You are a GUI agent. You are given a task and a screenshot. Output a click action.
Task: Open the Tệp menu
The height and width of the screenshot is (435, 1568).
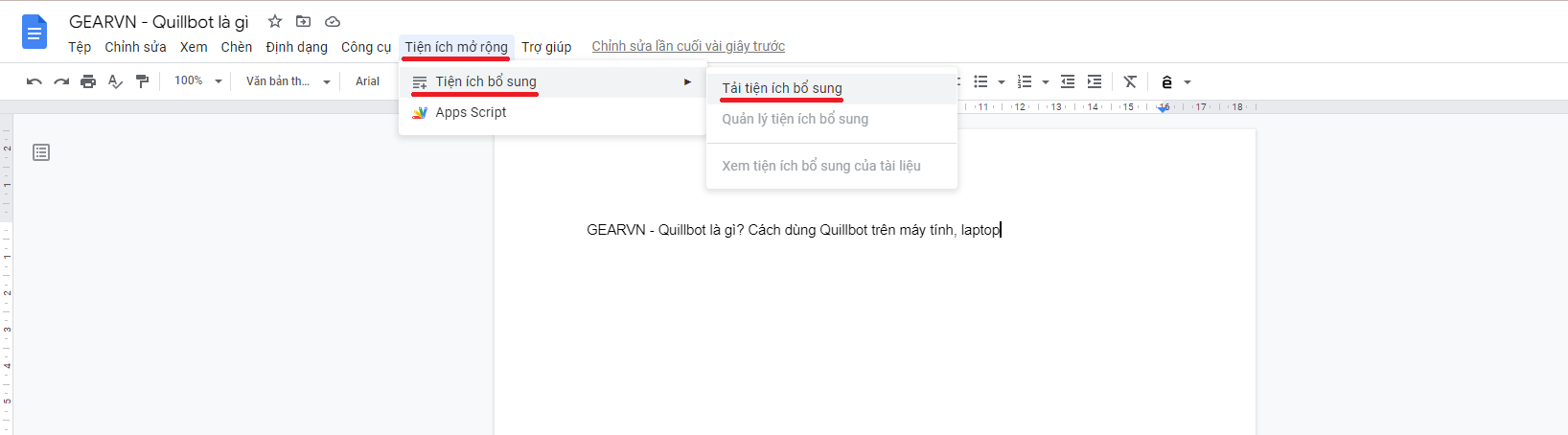coord(80,47)
